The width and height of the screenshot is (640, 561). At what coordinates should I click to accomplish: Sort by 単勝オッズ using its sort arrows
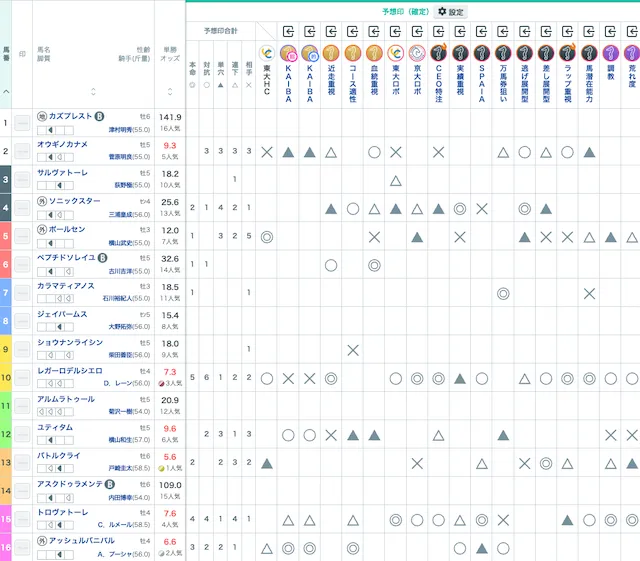(x=170, y=91)
